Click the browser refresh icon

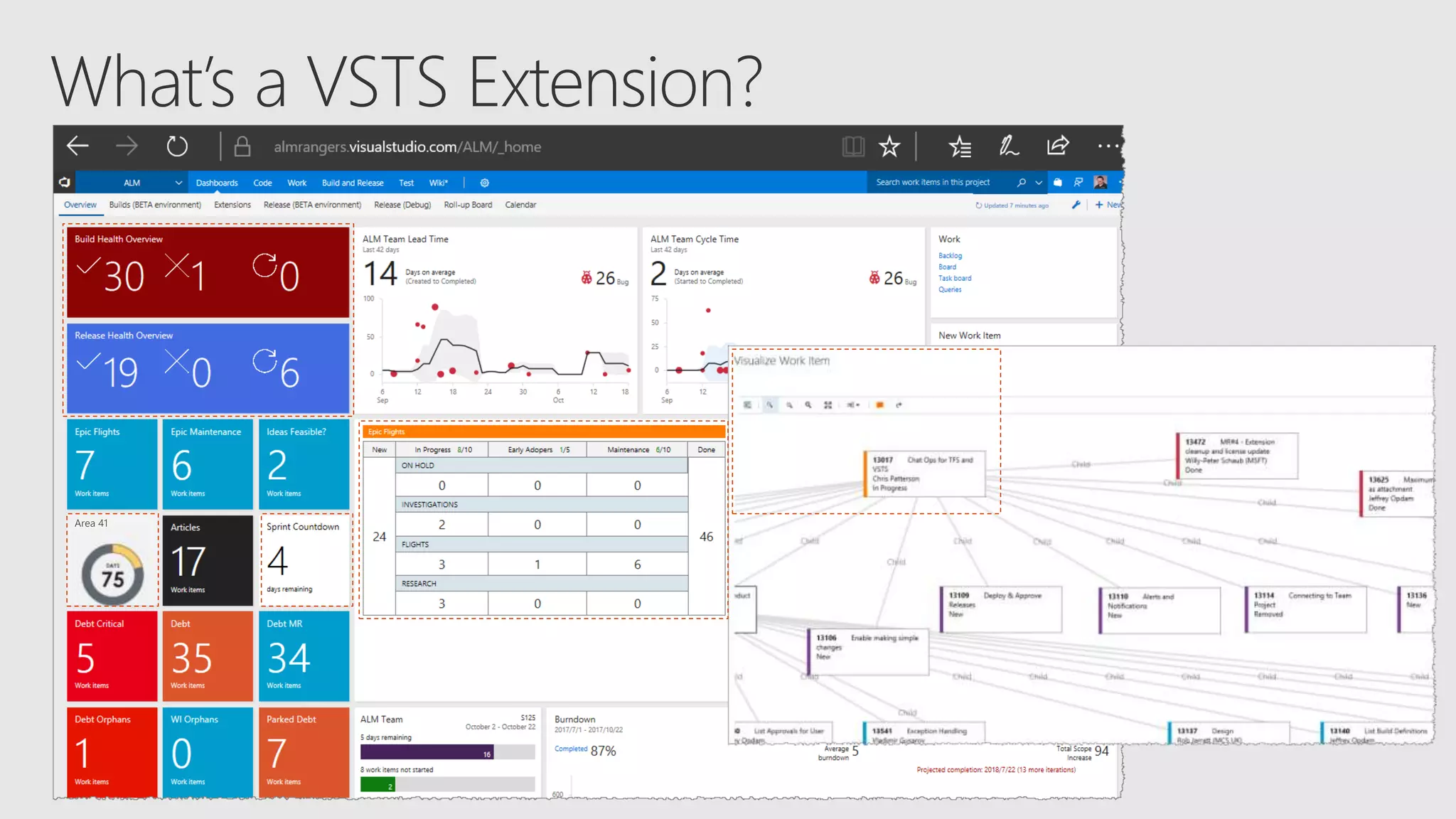(177, 147)
